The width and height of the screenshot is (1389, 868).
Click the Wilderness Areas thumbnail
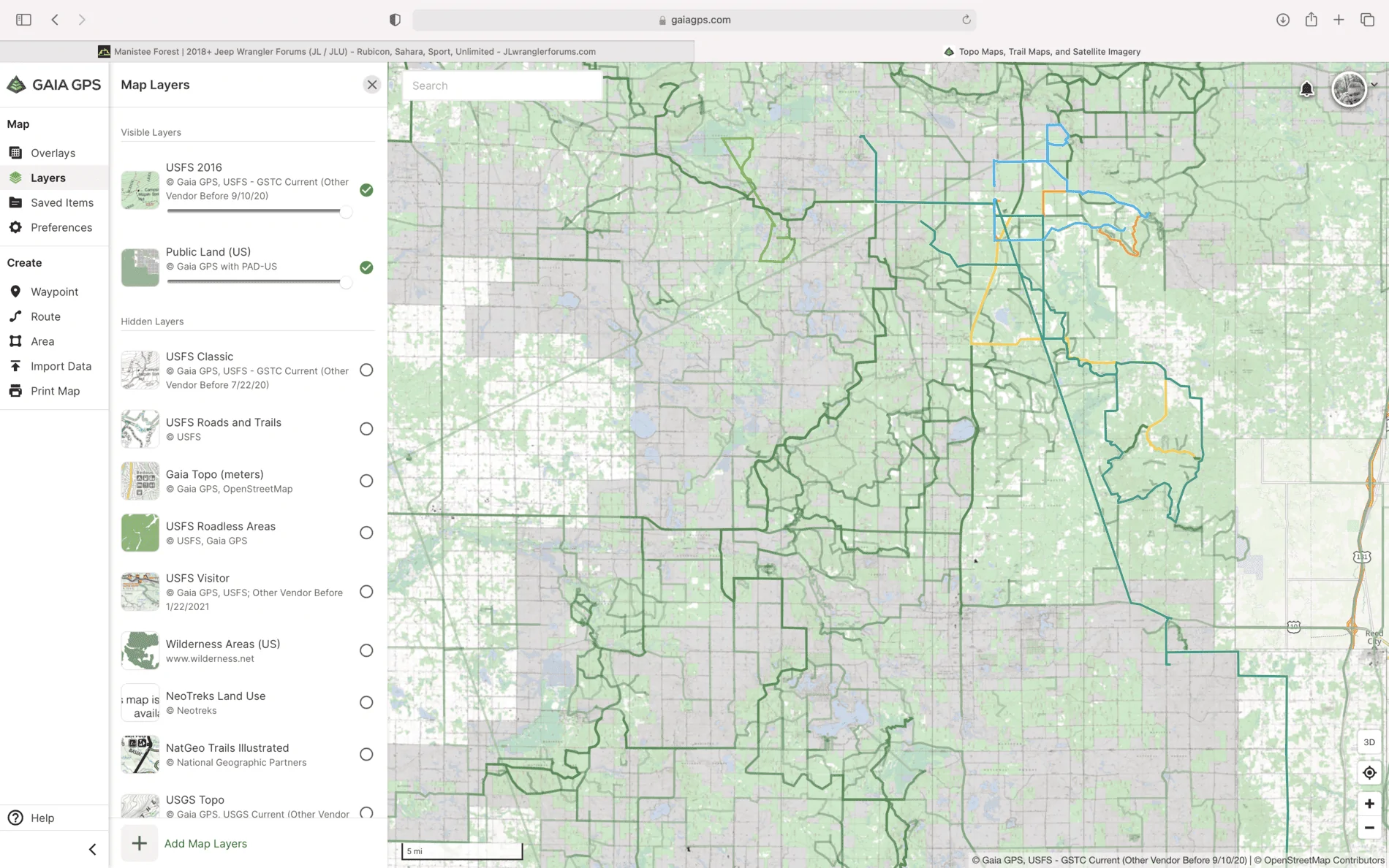[x=140, y=650]
